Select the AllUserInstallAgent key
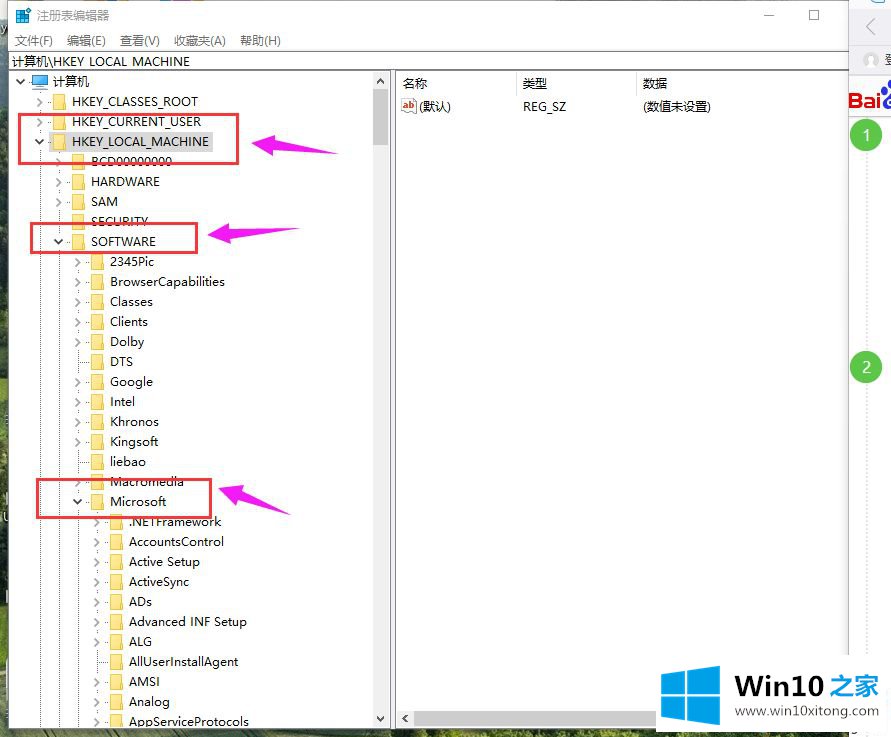The width and height of the screenshot is (891, 737). coord(184,662)
